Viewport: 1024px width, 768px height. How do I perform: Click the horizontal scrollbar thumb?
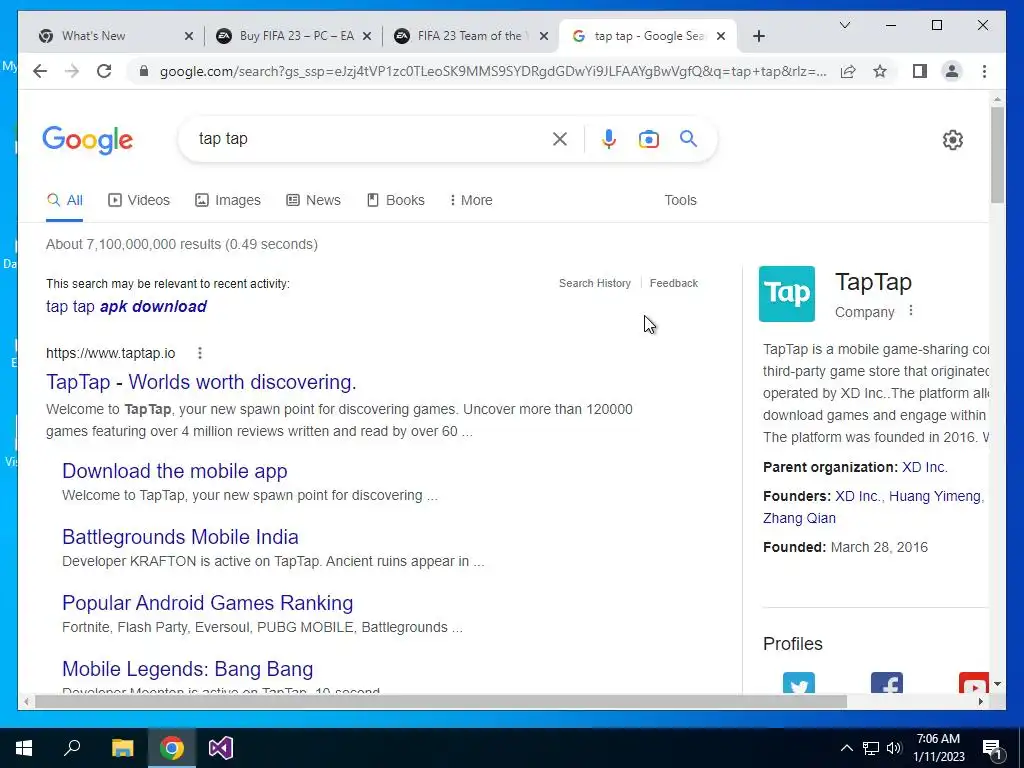[x=441, y=702]
